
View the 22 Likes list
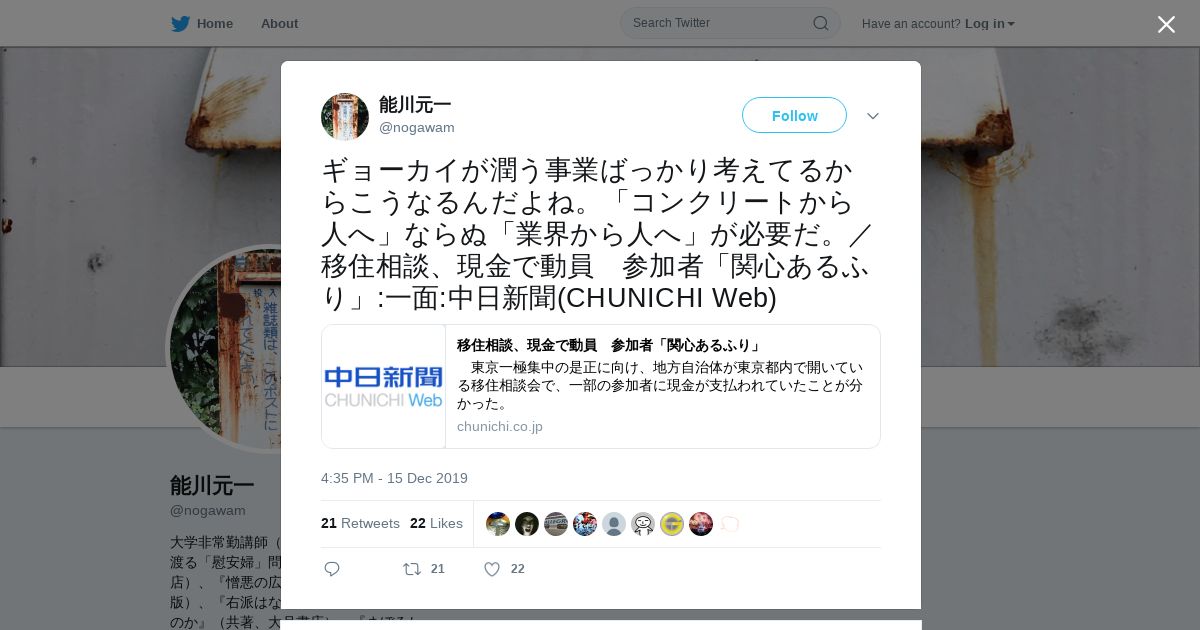click(436, 523)
